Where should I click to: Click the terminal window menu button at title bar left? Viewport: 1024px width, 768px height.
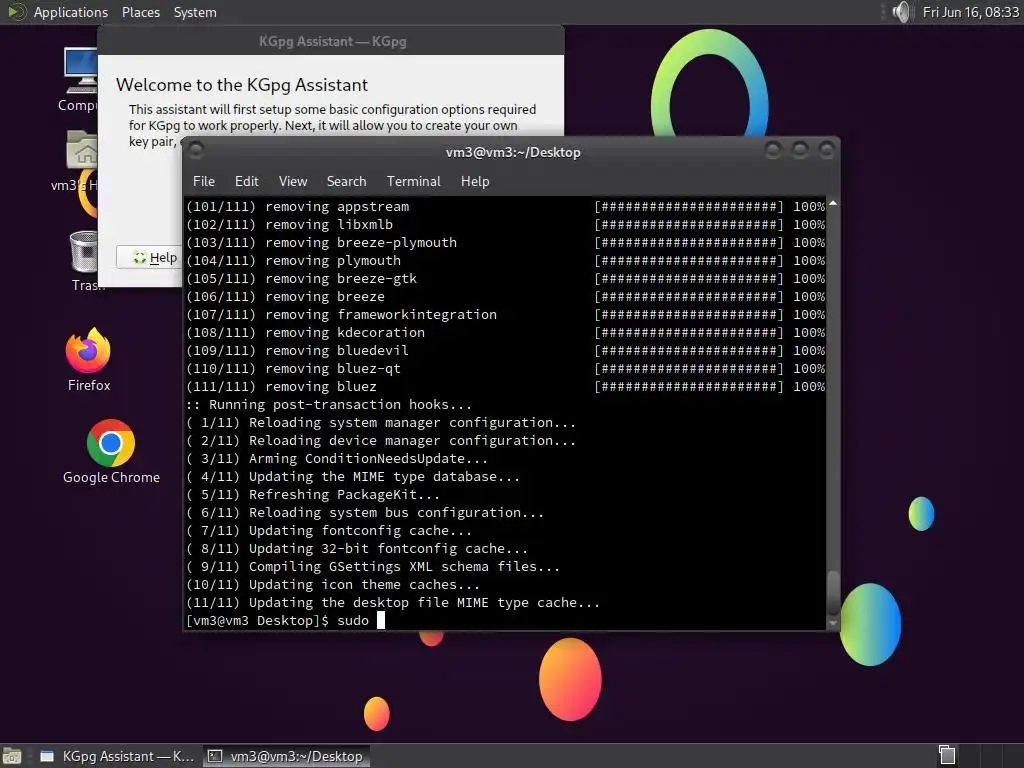point(196,150)
